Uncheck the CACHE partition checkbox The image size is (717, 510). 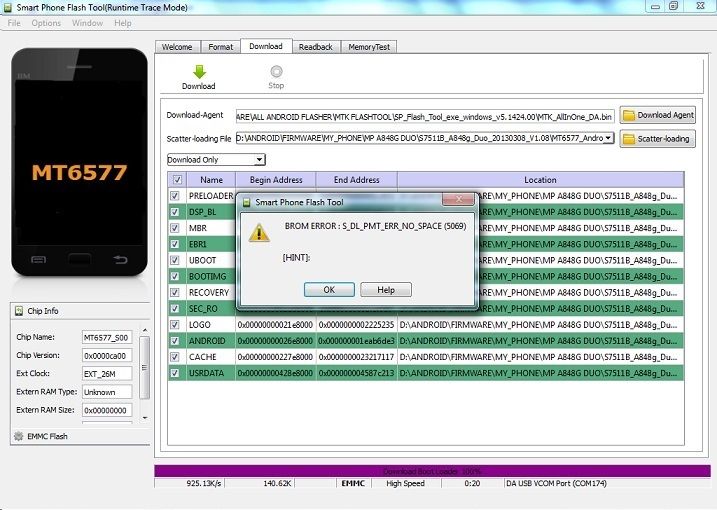click(175, 357)
